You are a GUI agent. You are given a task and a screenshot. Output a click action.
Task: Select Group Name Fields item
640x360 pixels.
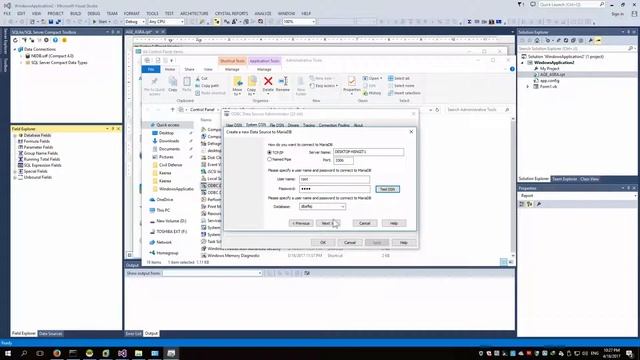click(40, 153)
